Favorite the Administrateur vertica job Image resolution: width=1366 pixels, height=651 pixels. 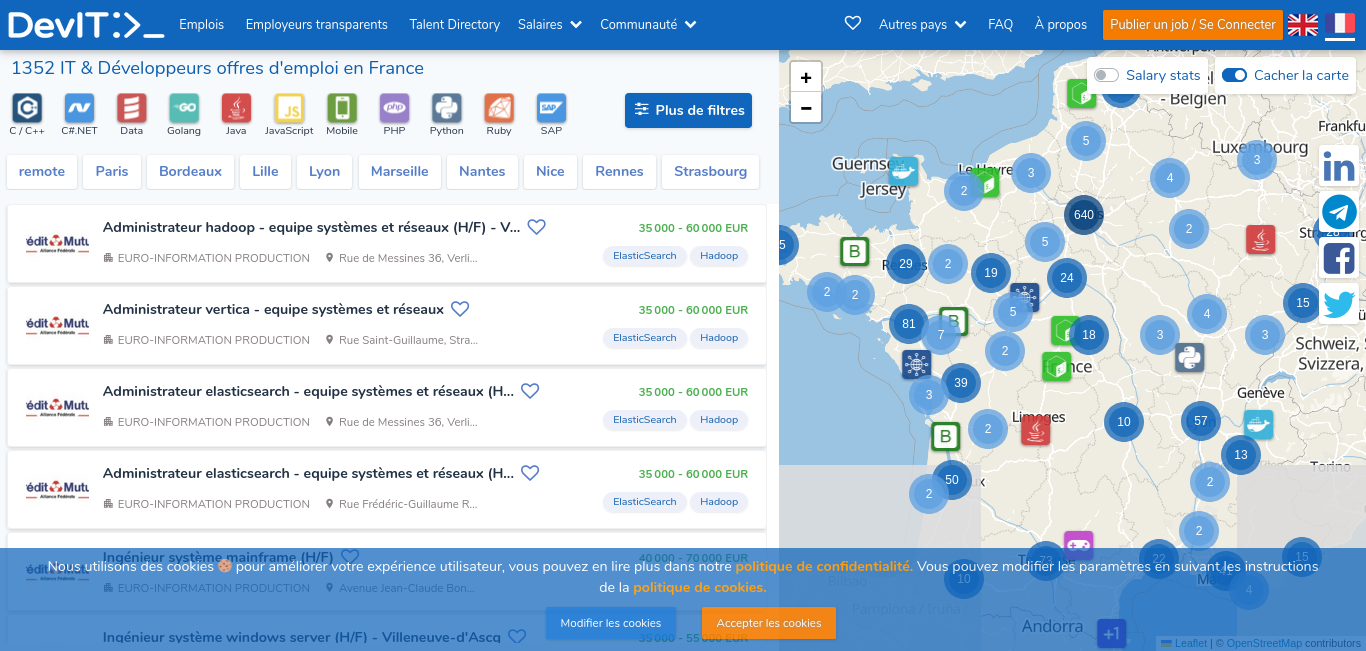[x=460, y=309]
